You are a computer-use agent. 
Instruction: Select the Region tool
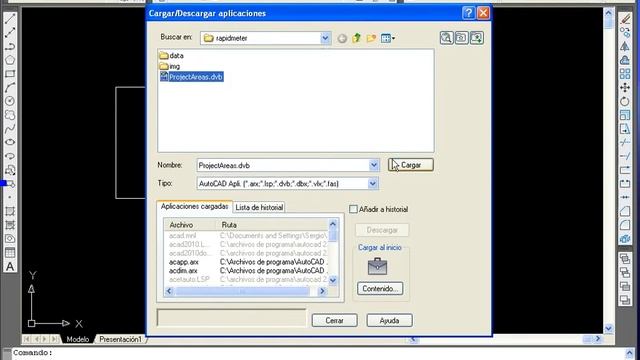[x=10, y=239]
